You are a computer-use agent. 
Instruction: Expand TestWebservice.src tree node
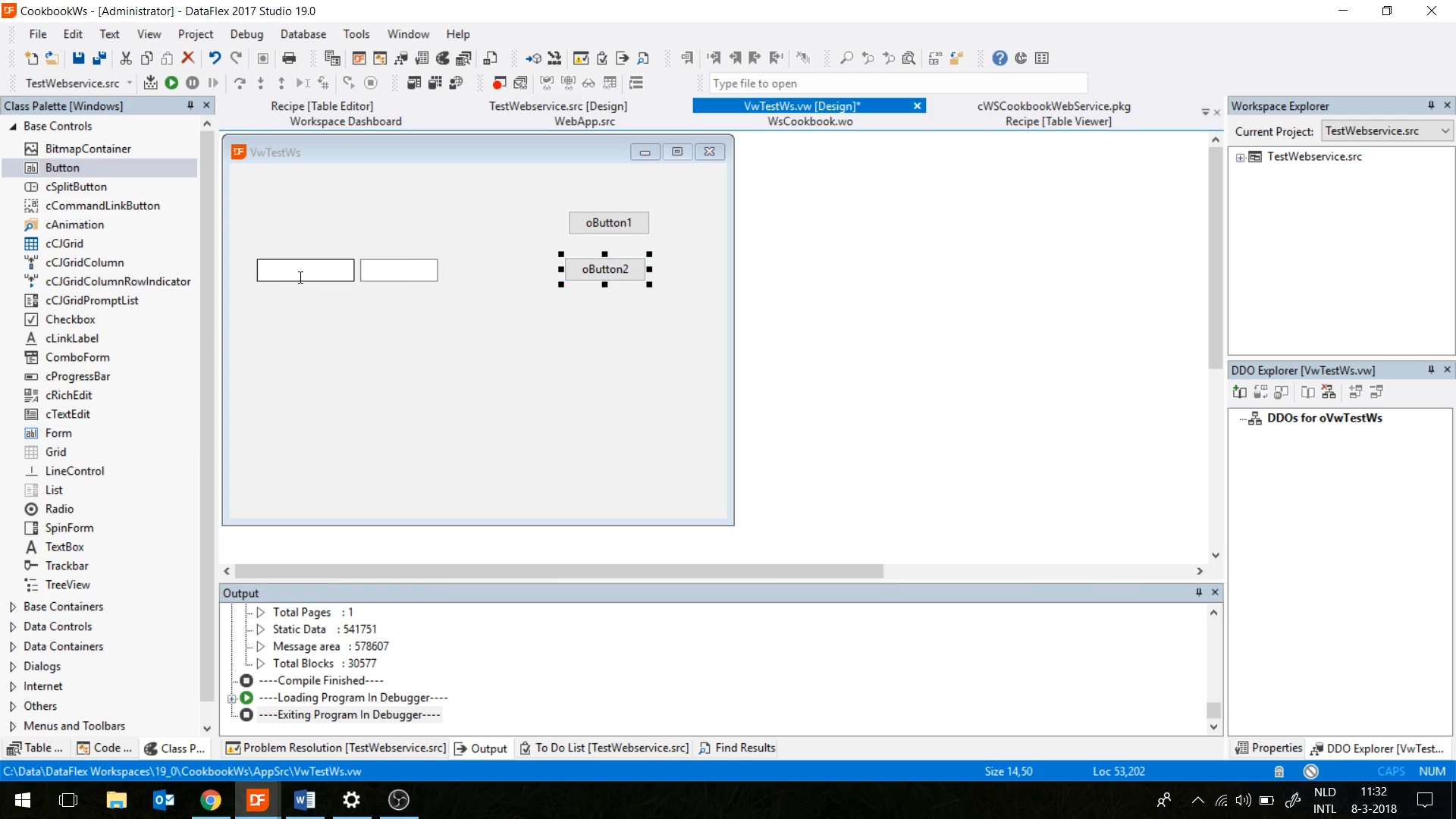[1241, 157]
